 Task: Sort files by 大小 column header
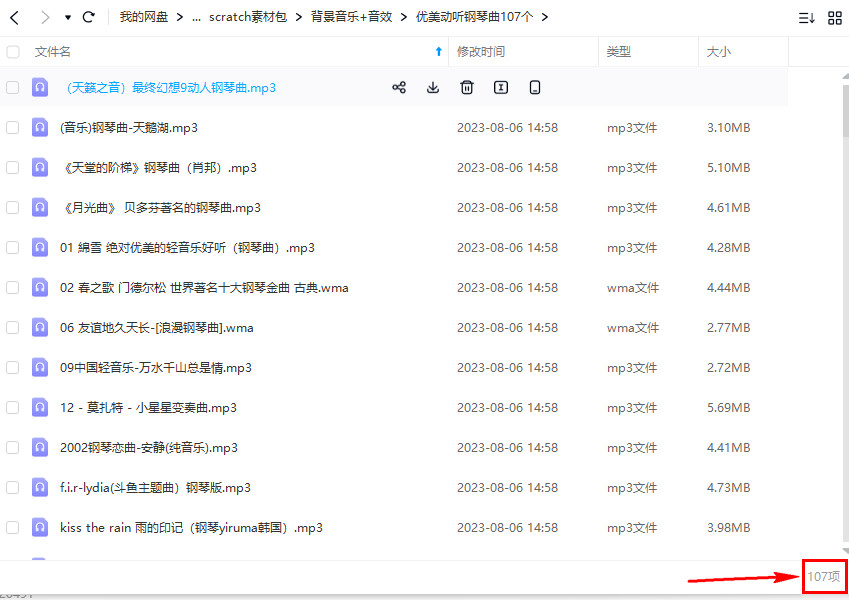pos(719,52)
